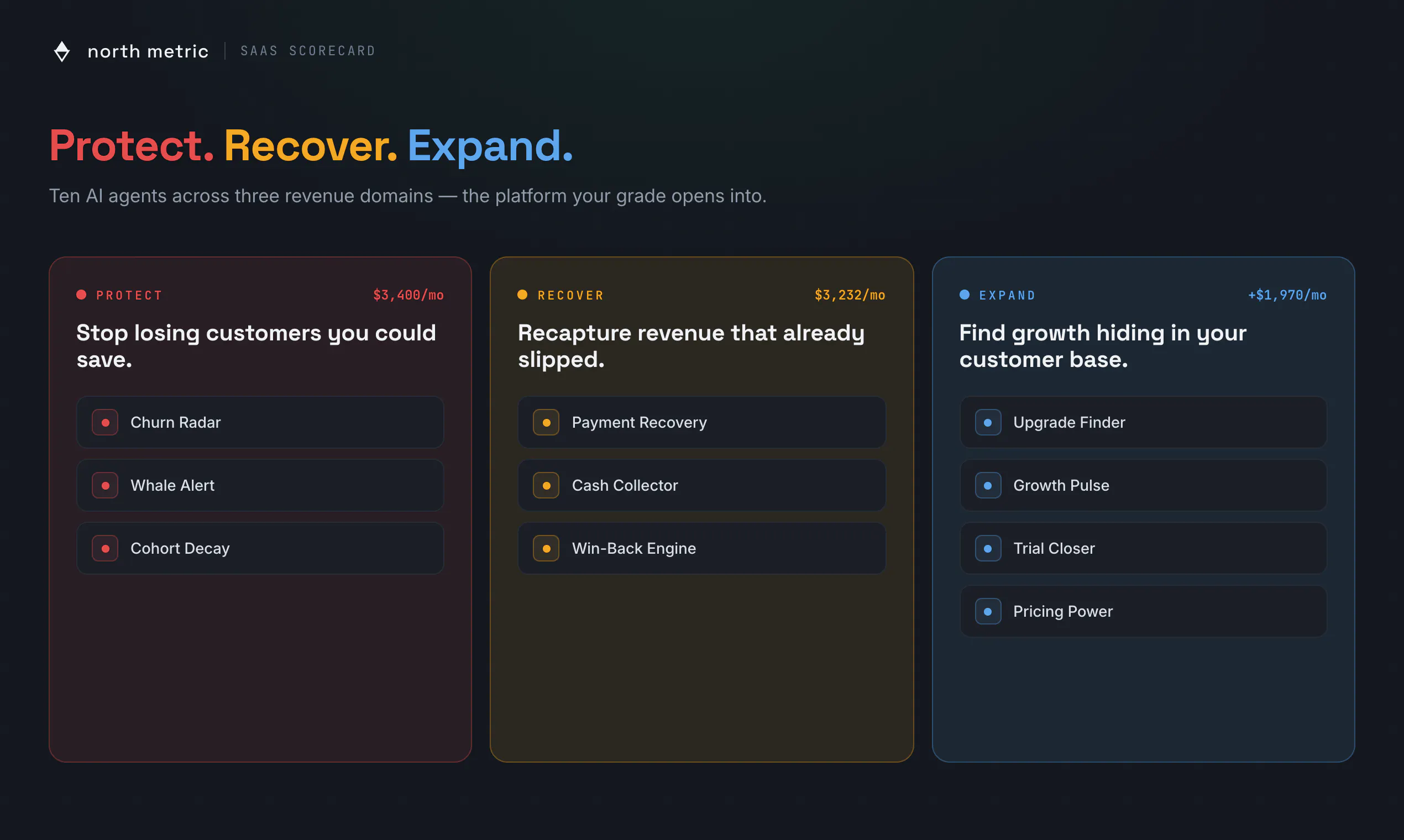
Task: Click the Pricing Power blue dot icon
Action: 988,611
